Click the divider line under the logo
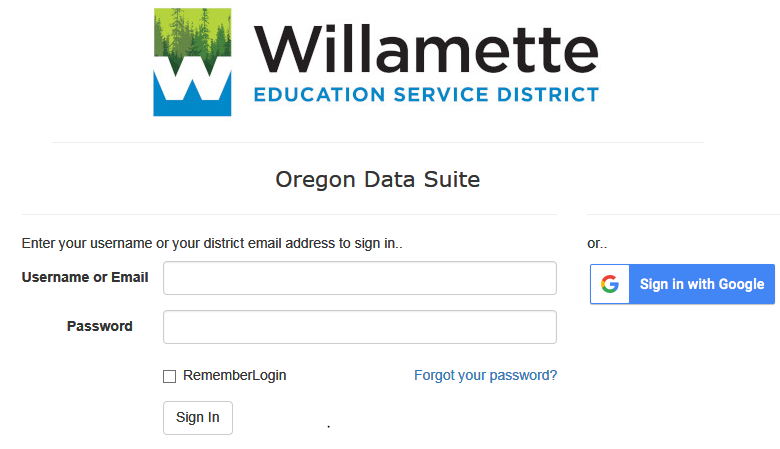Image resolution: width=780 pixels, height=449 pixels. (378, 142)
